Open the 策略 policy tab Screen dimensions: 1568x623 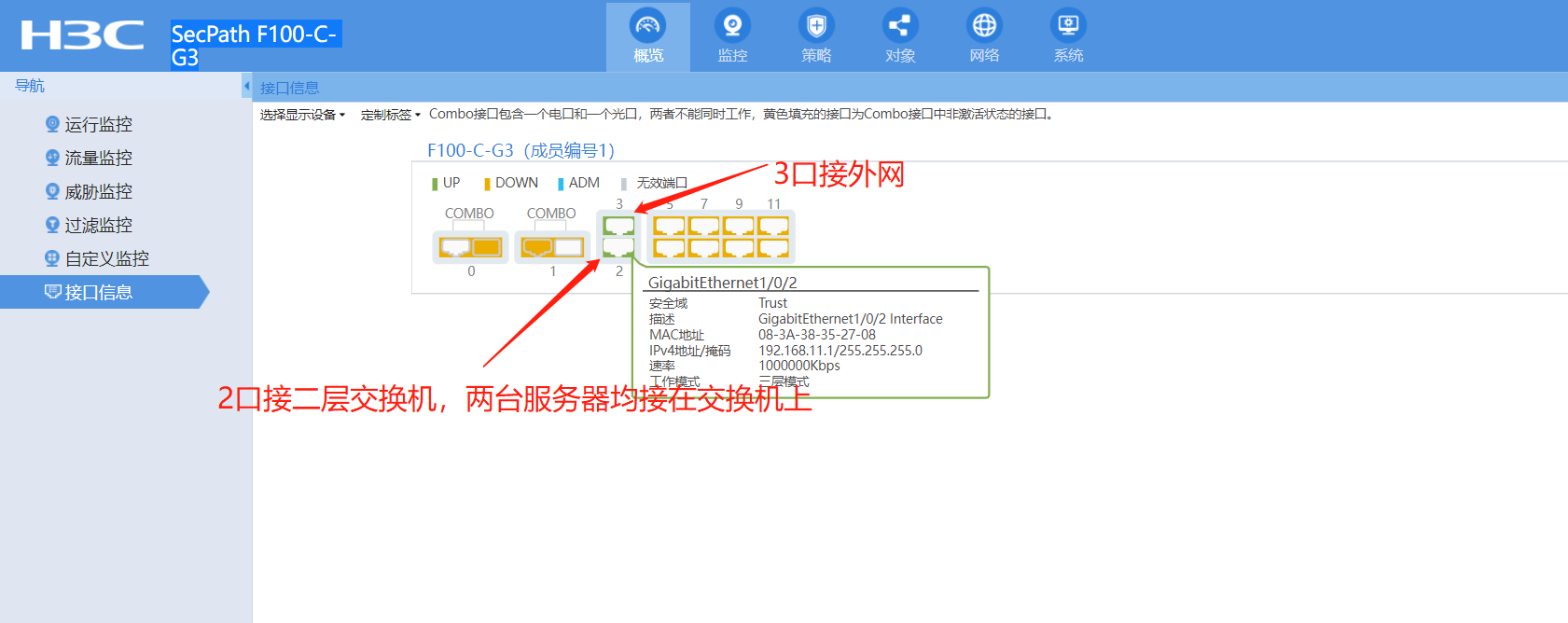point(816,37)
